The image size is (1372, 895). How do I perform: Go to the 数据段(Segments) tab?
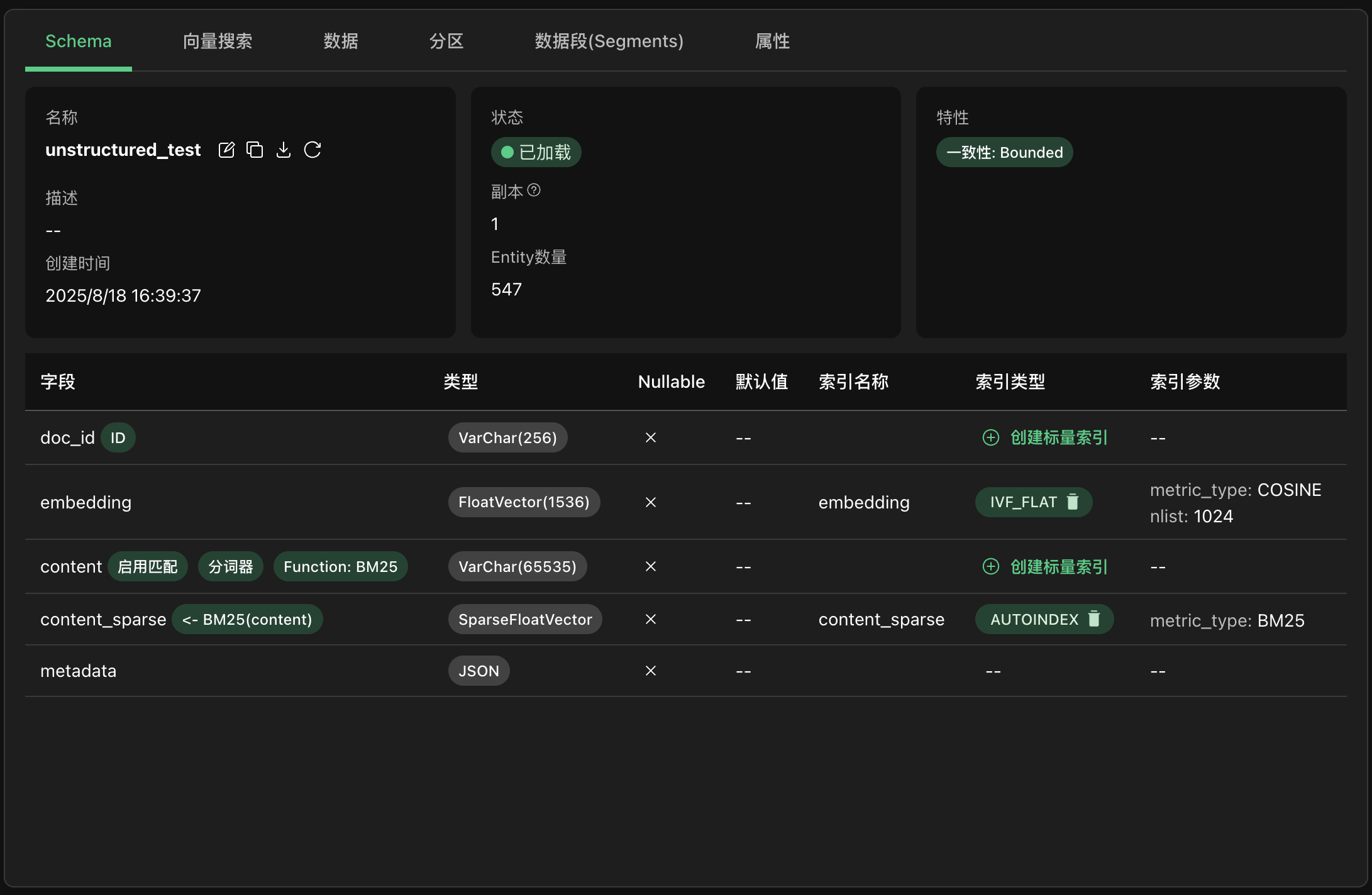tap(609, 41)
